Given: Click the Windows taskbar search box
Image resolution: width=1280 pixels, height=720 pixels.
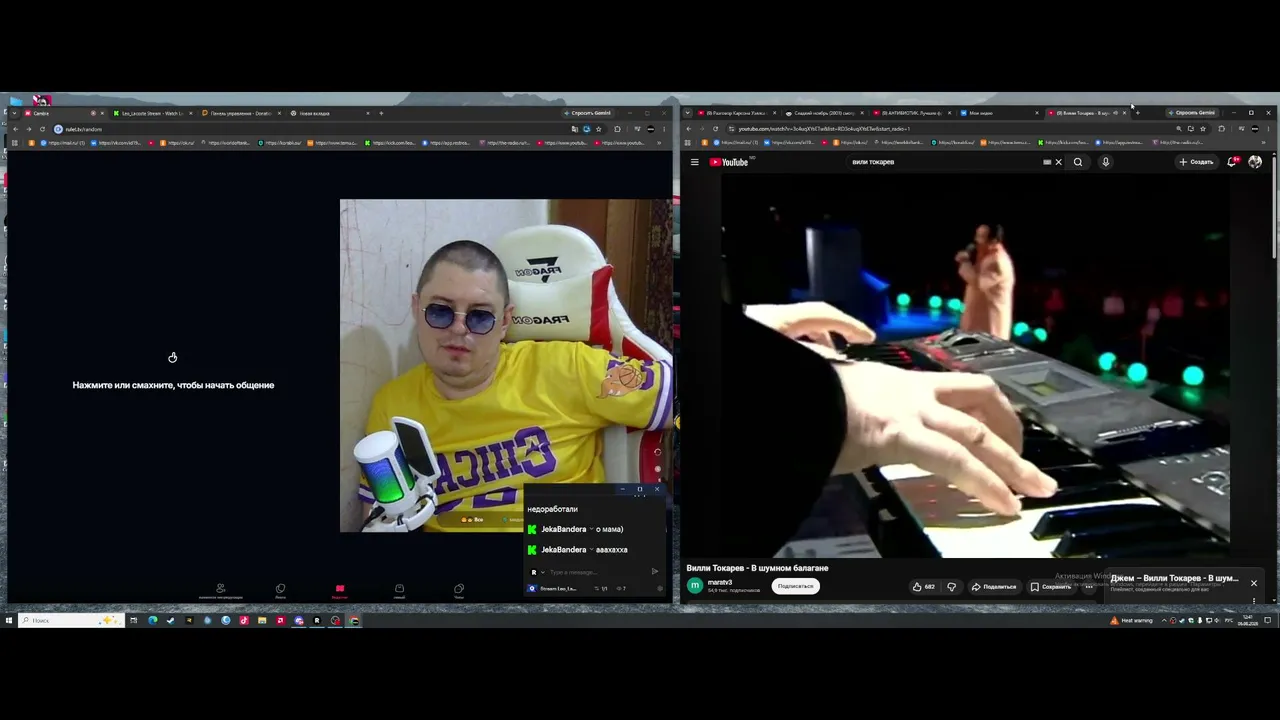Looking at the screenshot, I should [x=71, y=621].
